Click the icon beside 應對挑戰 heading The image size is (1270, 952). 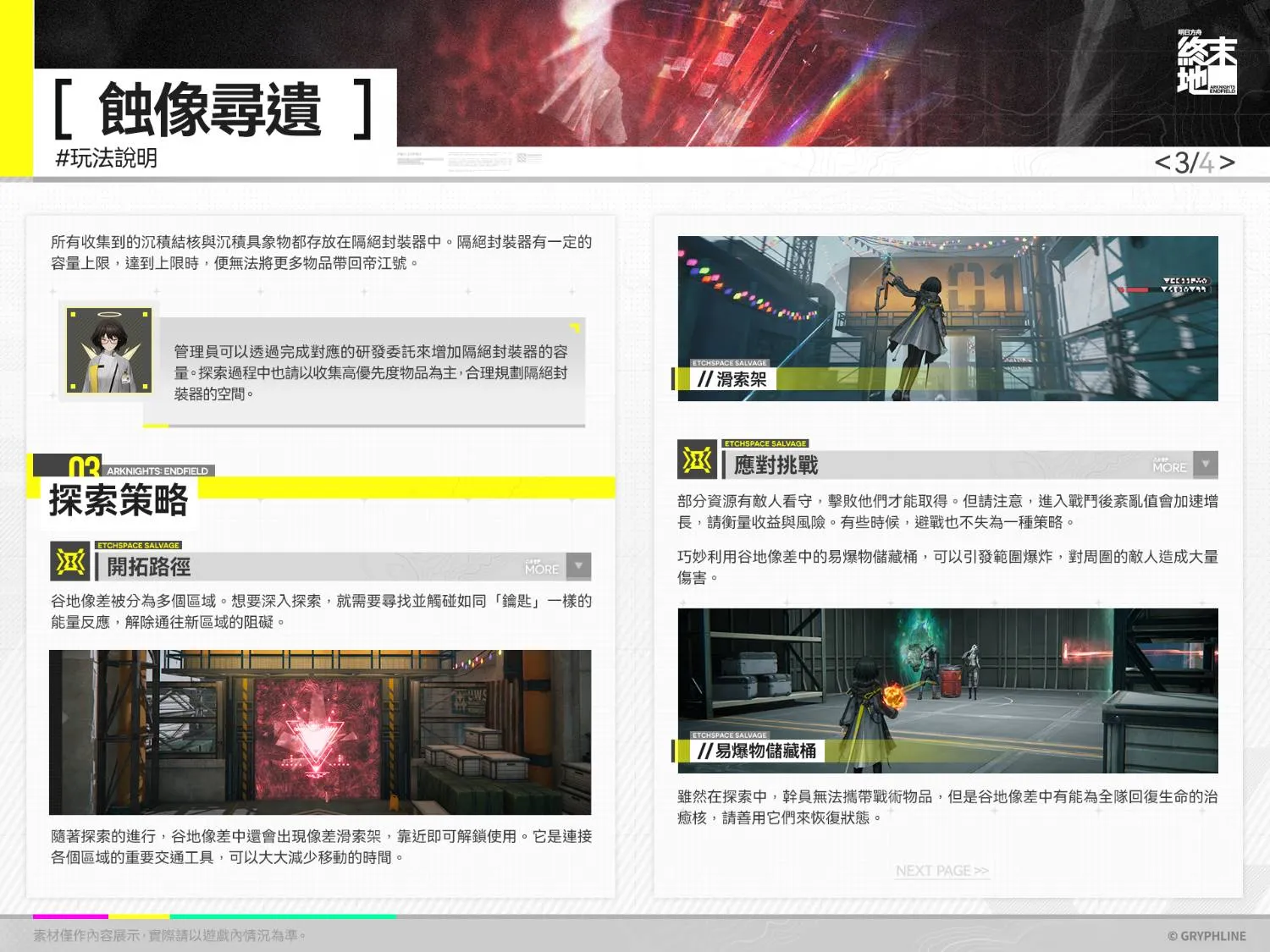click(697, 459)
